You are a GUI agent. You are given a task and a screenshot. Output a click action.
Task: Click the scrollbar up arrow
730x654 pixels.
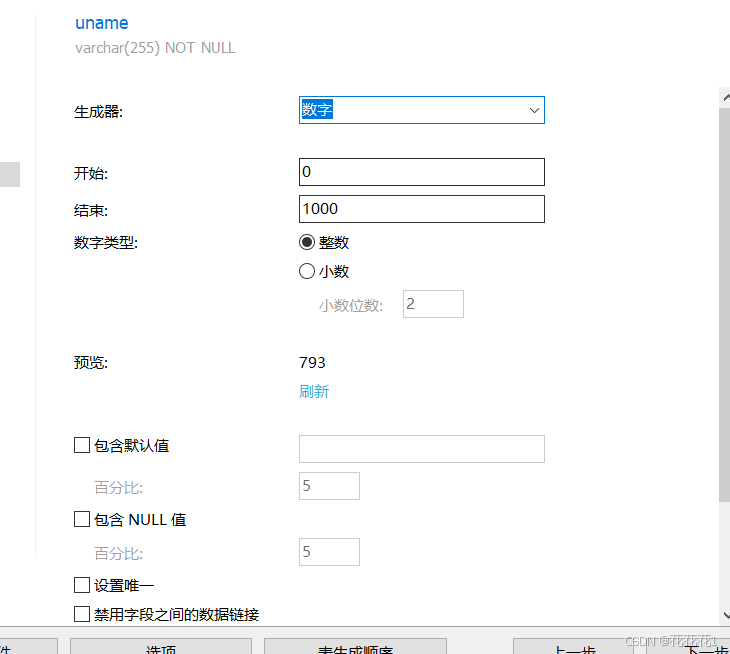(725, 98)
